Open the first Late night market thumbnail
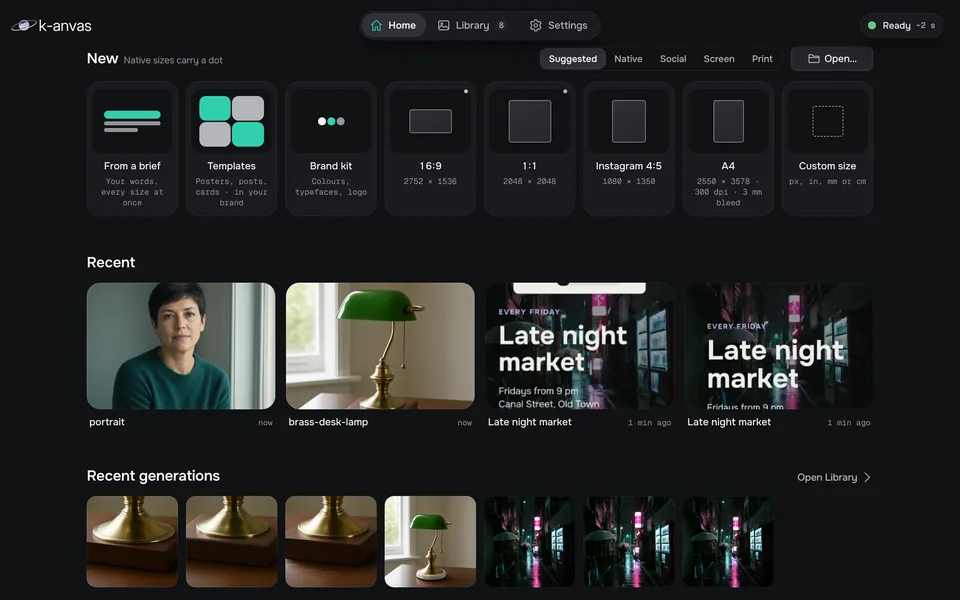 pyautogui.click(x=580, y=346)
